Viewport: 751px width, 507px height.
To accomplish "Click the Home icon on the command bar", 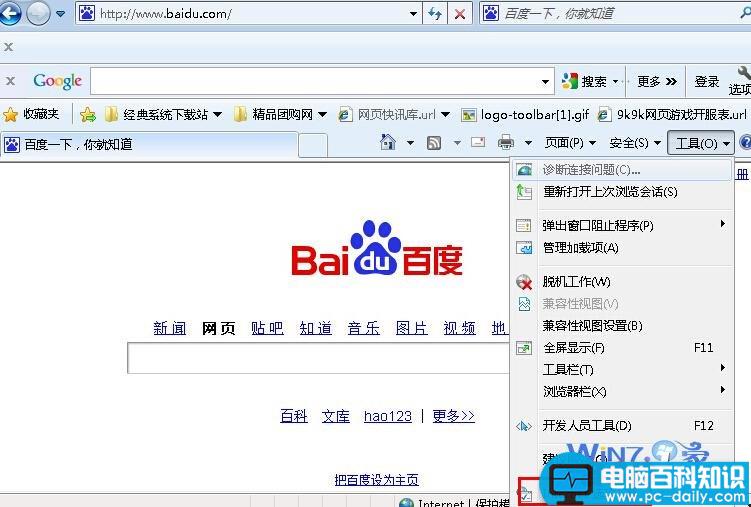I will coord(388,143).
